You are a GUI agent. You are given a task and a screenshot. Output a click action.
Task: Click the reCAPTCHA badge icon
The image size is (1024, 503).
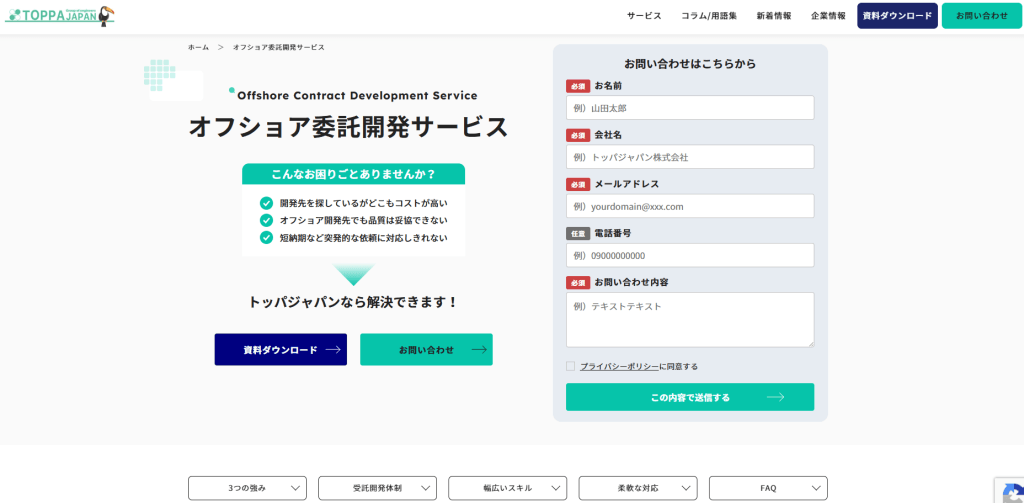1012,492
